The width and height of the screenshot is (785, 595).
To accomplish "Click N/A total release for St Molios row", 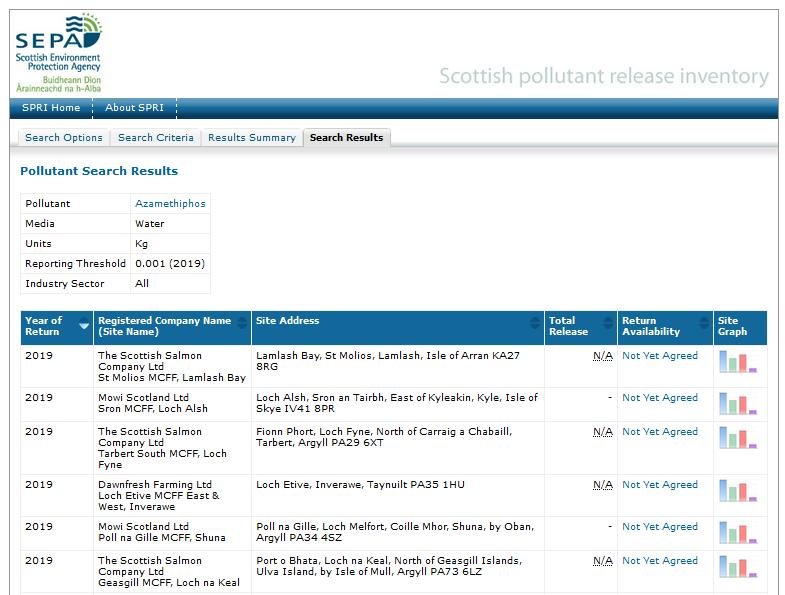I will [603, 356].
